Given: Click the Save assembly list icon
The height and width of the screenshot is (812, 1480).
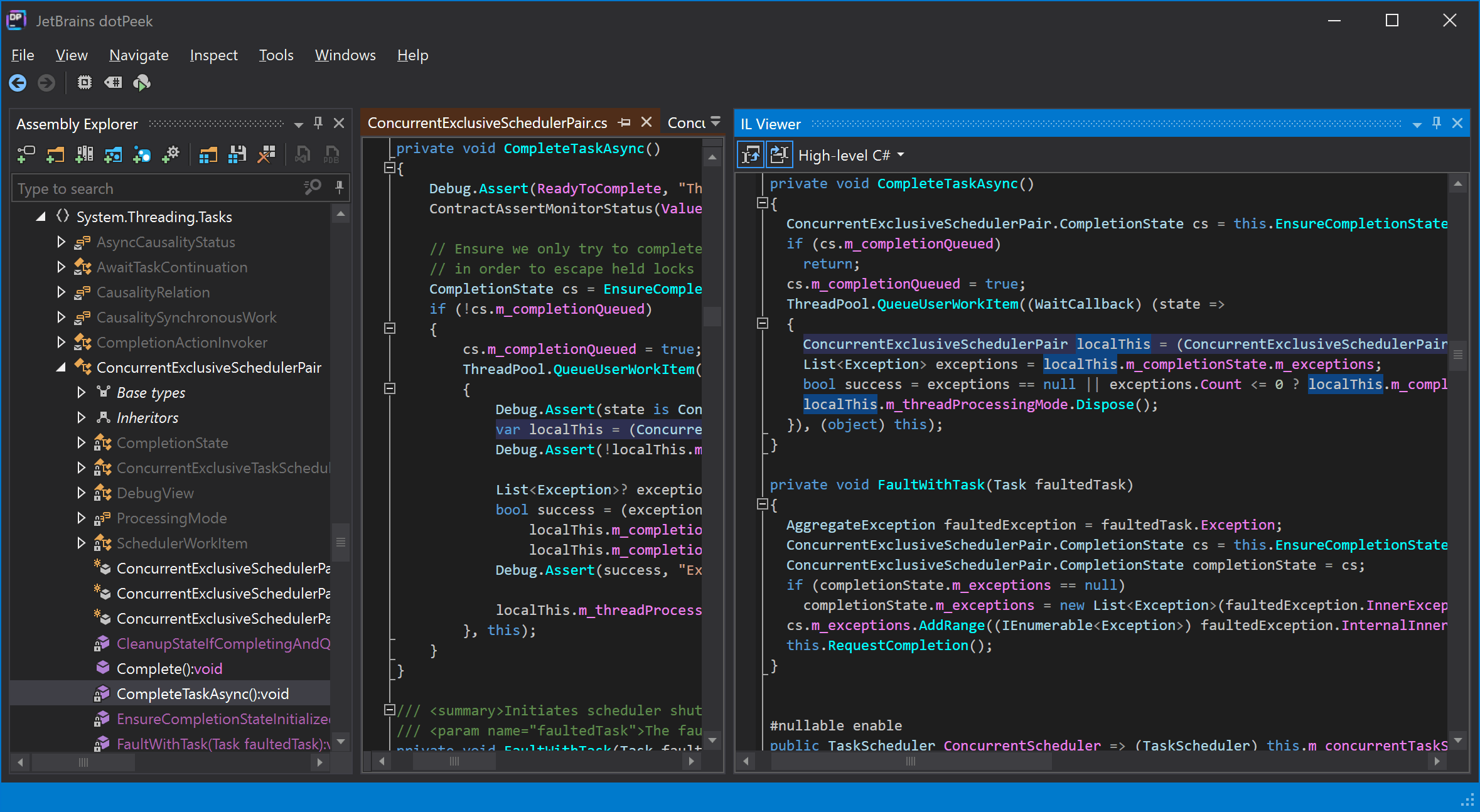Looking at the screenshot, I should point(237,154).
